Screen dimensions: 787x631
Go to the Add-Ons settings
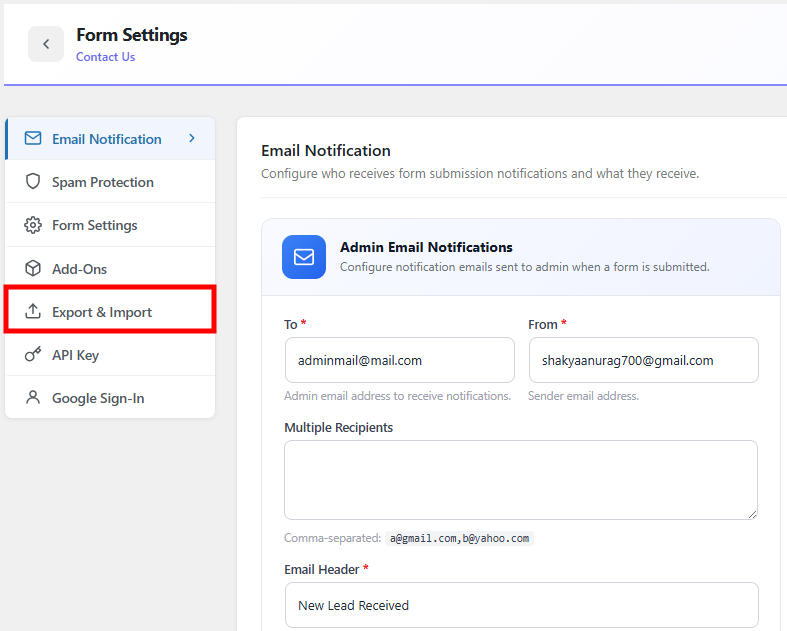coord(79,269)
